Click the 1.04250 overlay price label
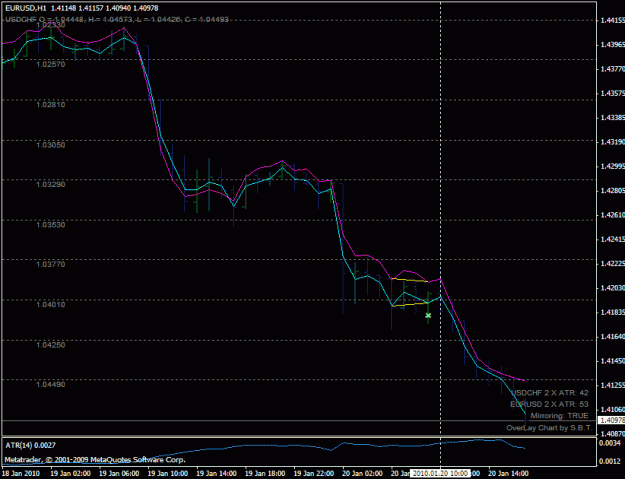 [51, 345]
